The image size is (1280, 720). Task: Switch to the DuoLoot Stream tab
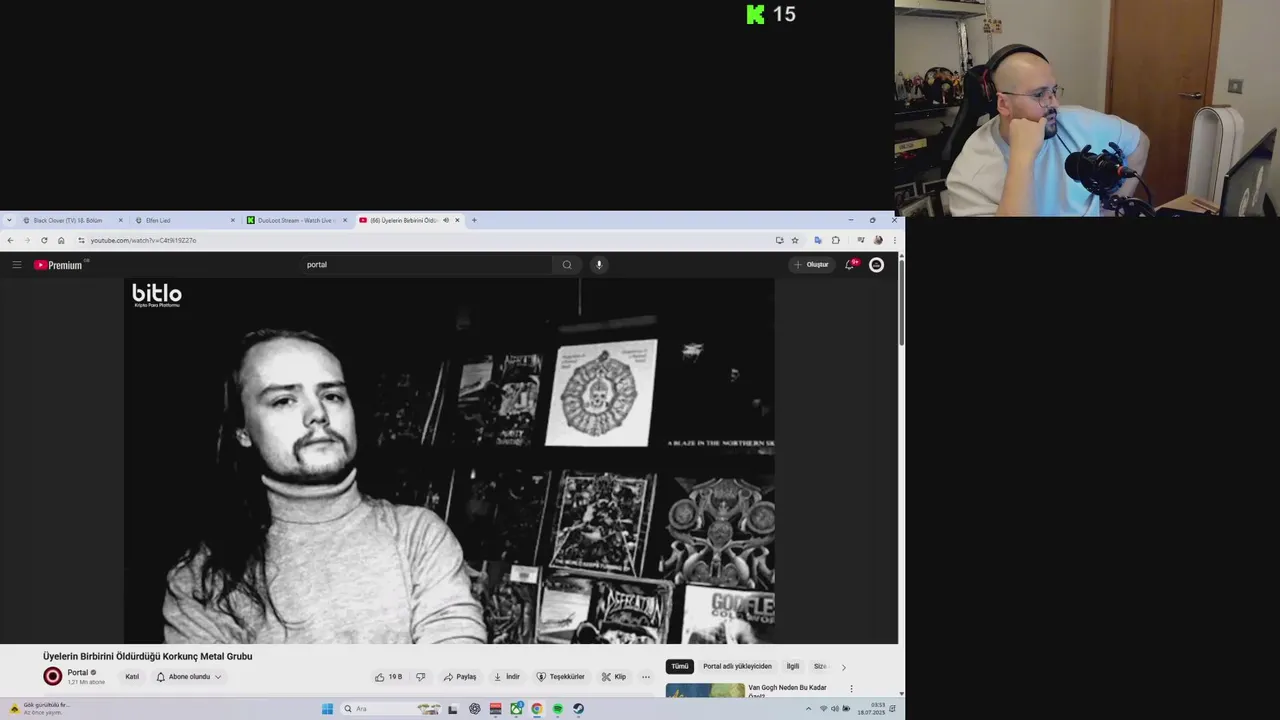coord(297,220)
